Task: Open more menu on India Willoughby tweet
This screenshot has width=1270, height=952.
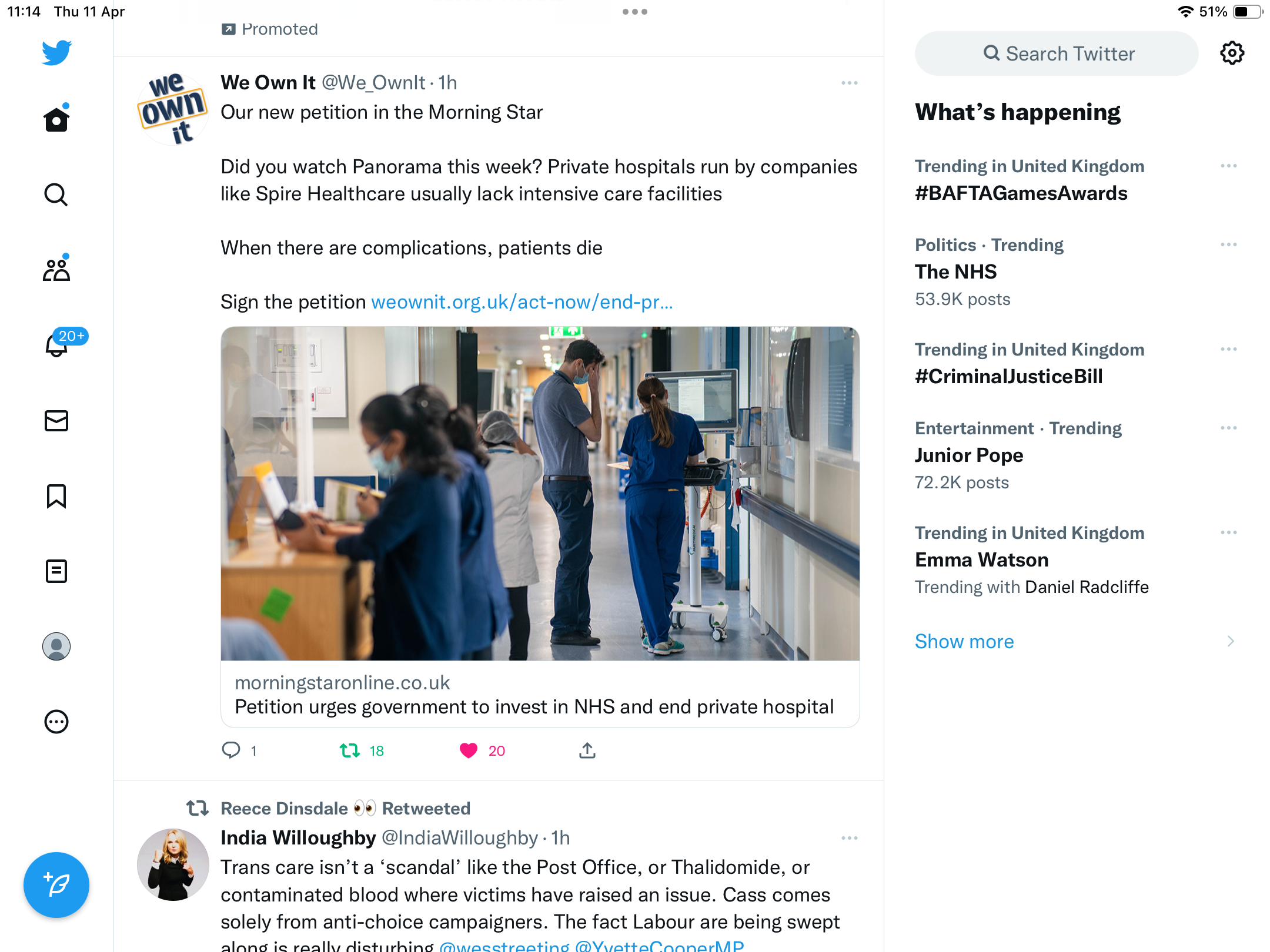Action: pyautogui.click(x=850, y=838)
